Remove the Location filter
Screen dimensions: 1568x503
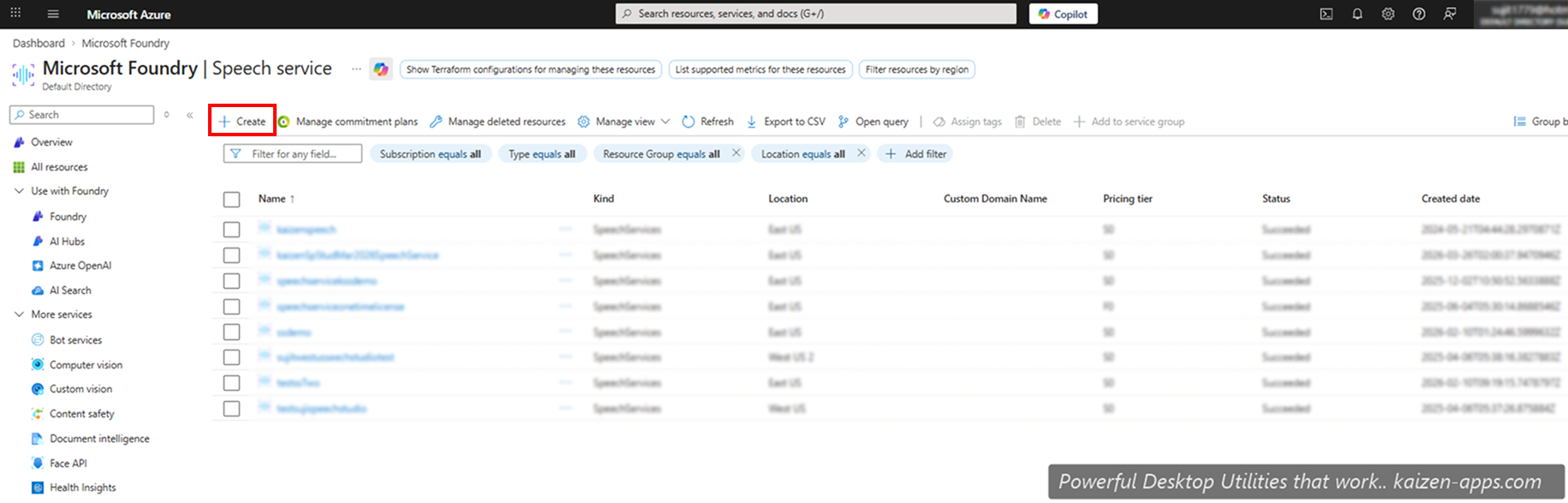click(862, 153)
